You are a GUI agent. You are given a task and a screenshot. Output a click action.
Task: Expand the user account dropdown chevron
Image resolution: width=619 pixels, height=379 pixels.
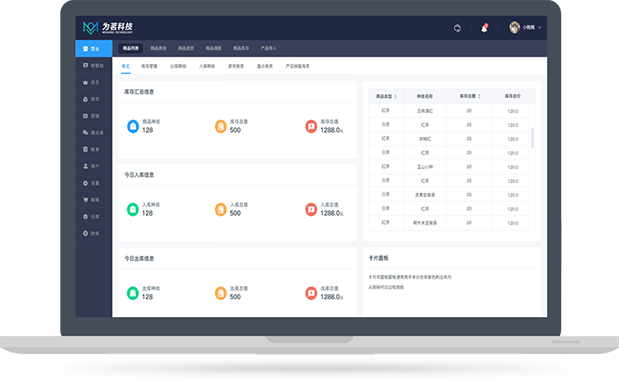click(540, 28)
